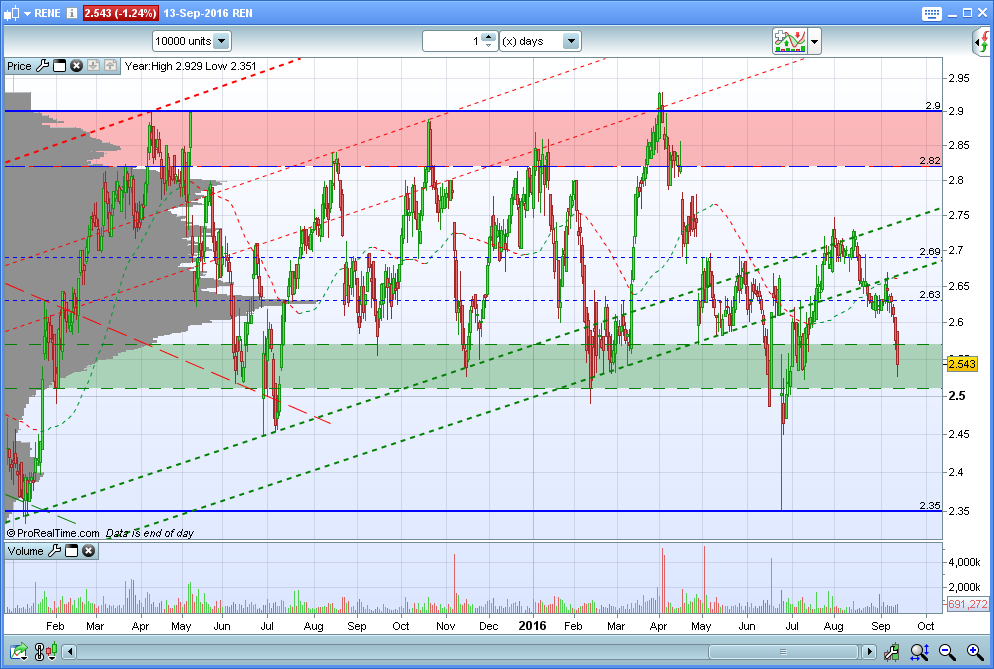
Task: Close the Volume panel with the X icon
Action: (89, 550)
